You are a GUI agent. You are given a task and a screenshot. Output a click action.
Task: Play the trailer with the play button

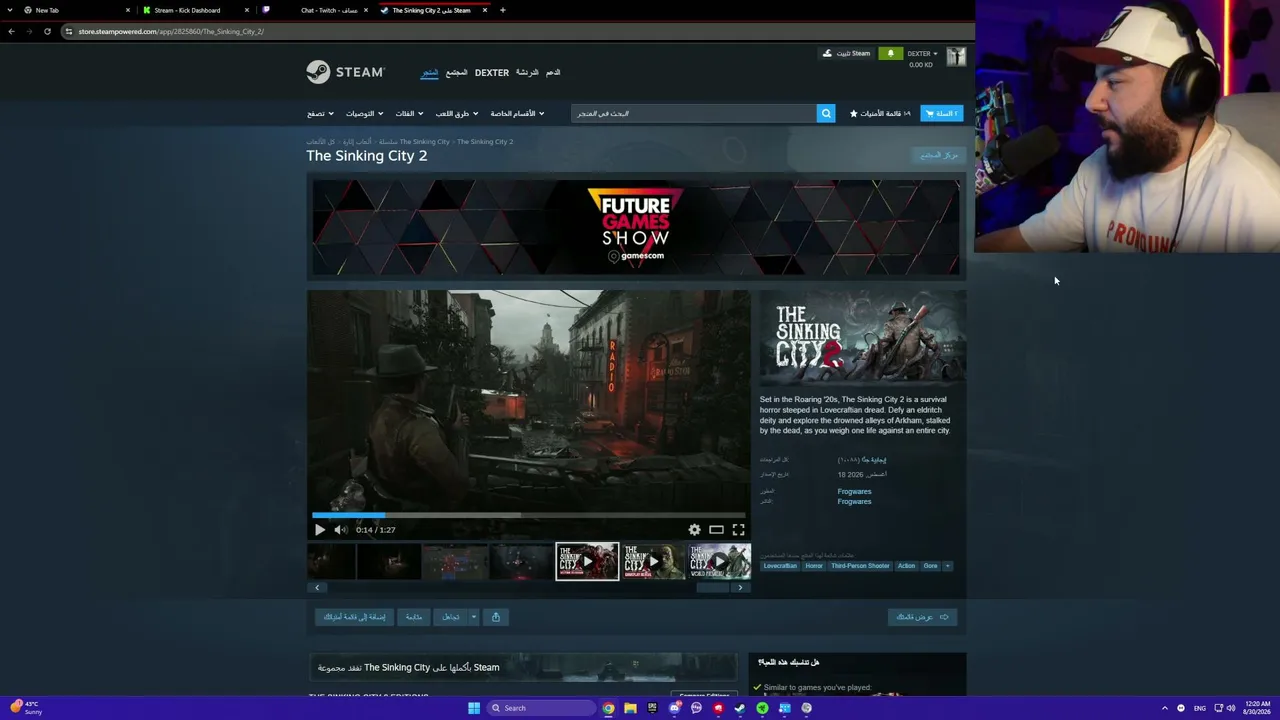tap(320, 530)
